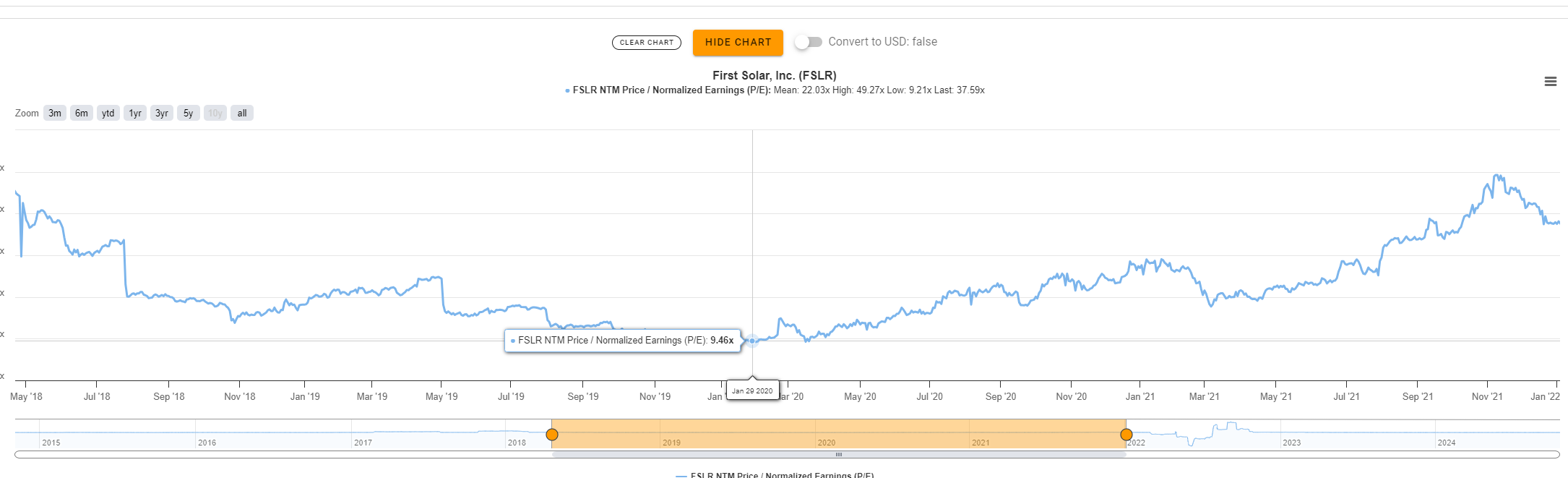Image resolution: width=1568 pixels, height=478 pixels.
Task: Click the Zoom label text
Action: click(x=27, y=113)
